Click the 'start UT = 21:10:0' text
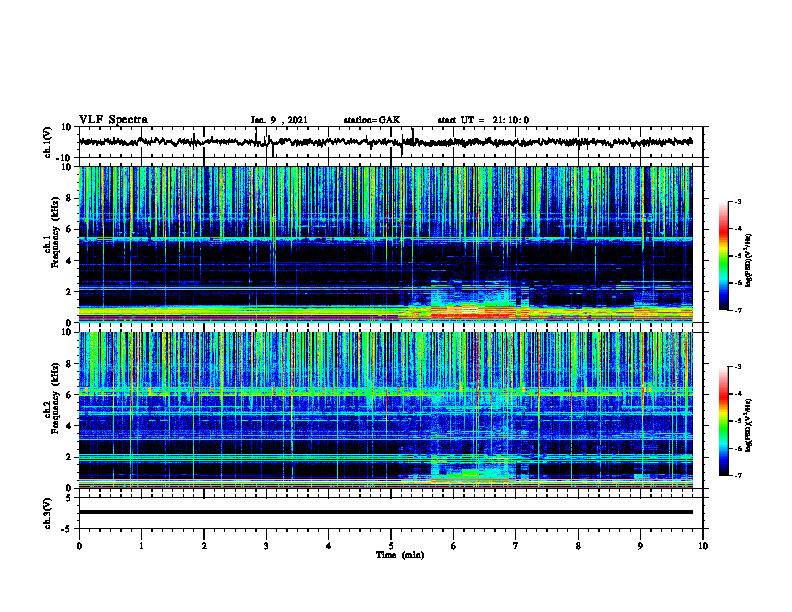 point(483,120)
